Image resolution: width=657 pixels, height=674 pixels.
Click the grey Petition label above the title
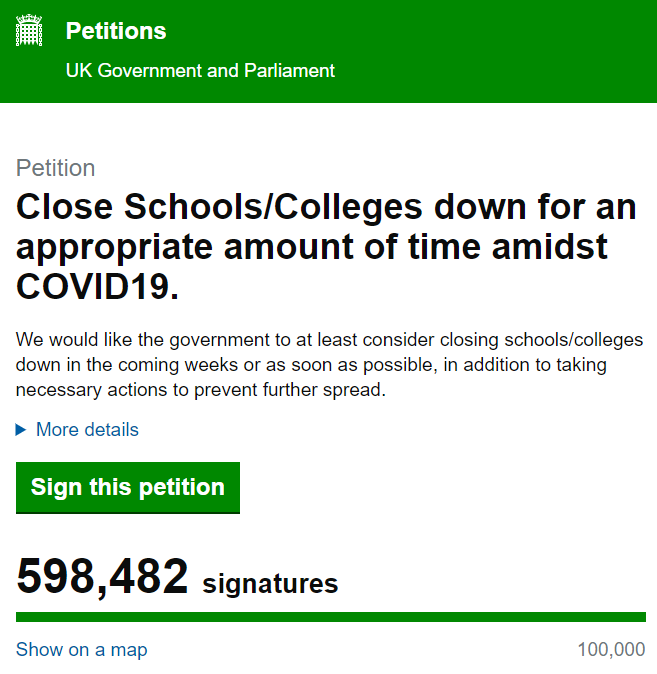click(56, 168)
